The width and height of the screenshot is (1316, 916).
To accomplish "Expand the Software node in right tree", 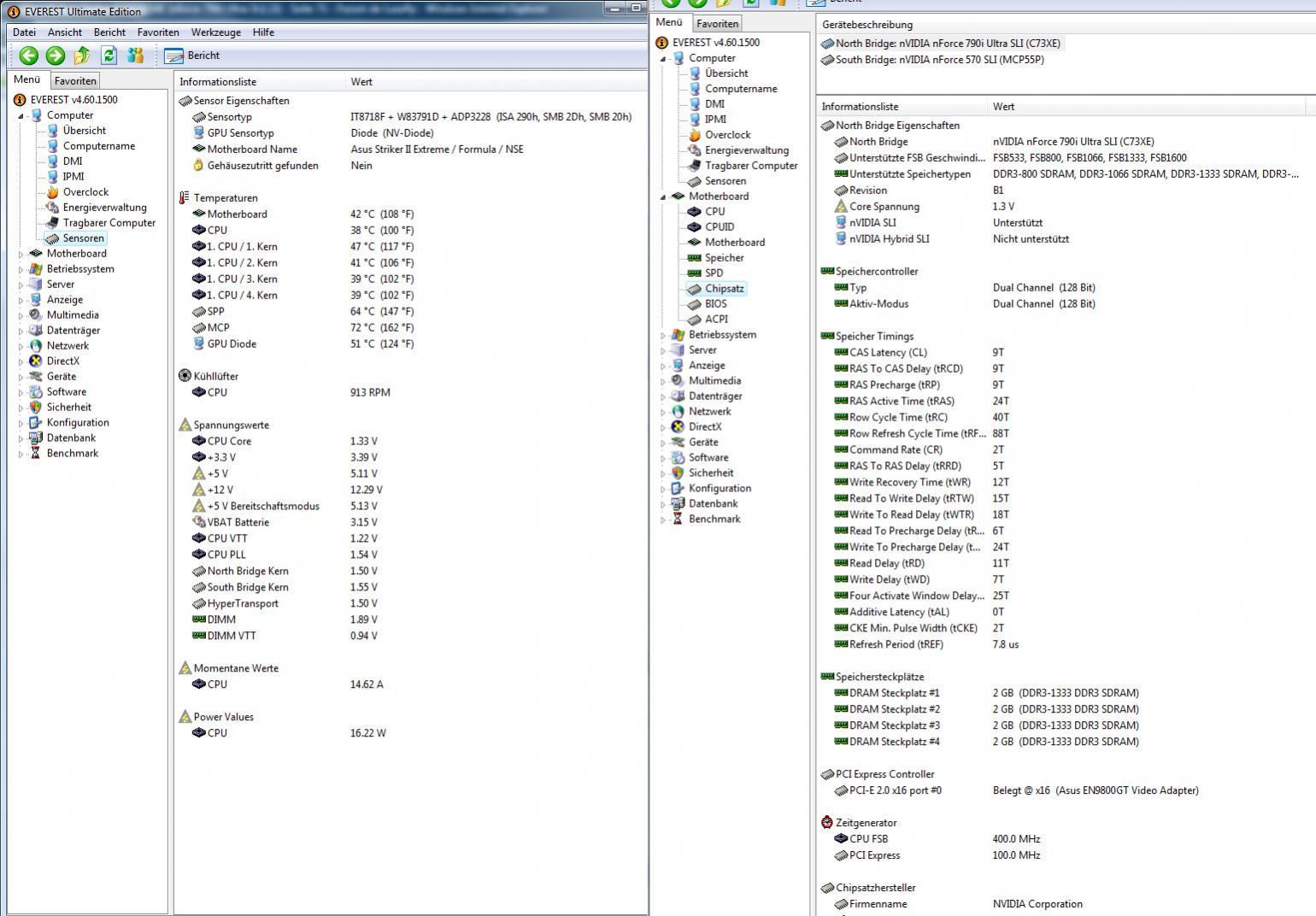I will coord(663,458).
